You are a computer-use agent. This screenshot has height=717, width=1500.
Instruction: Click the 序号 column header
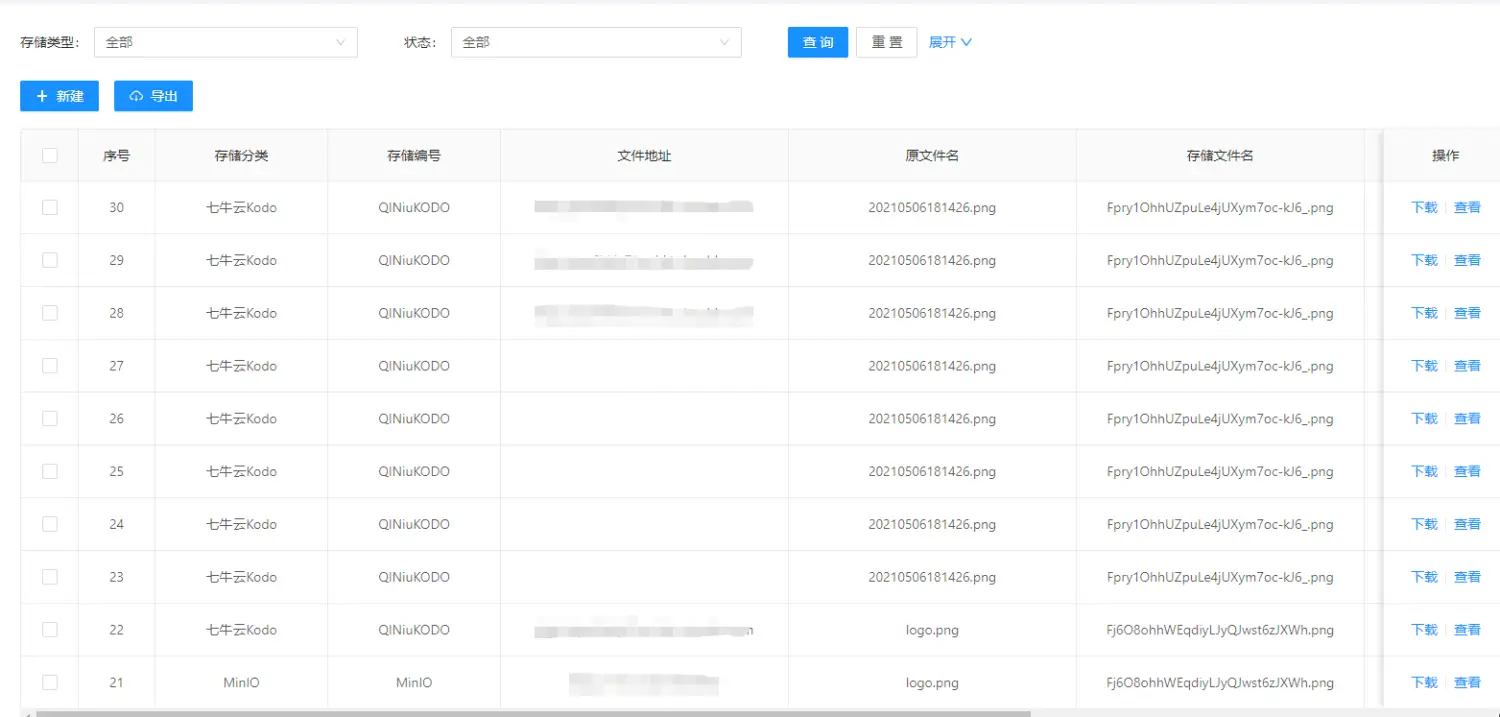pos(116,155)
